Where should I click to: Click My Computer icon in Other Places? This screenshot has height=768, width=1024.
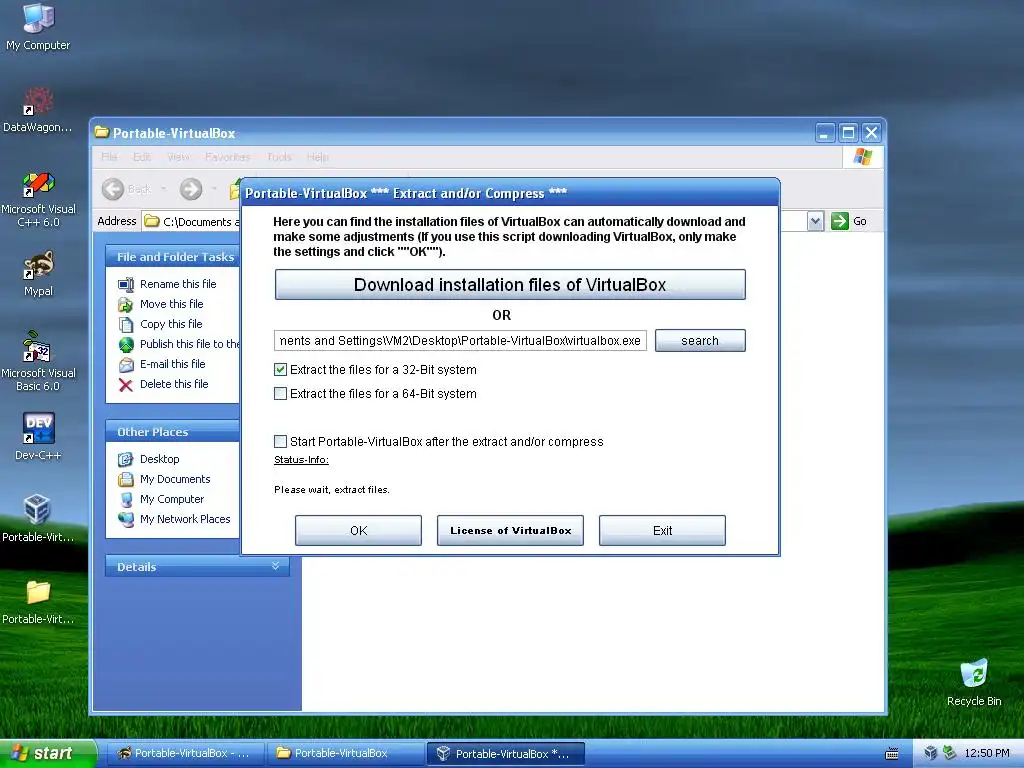[125, 500]
